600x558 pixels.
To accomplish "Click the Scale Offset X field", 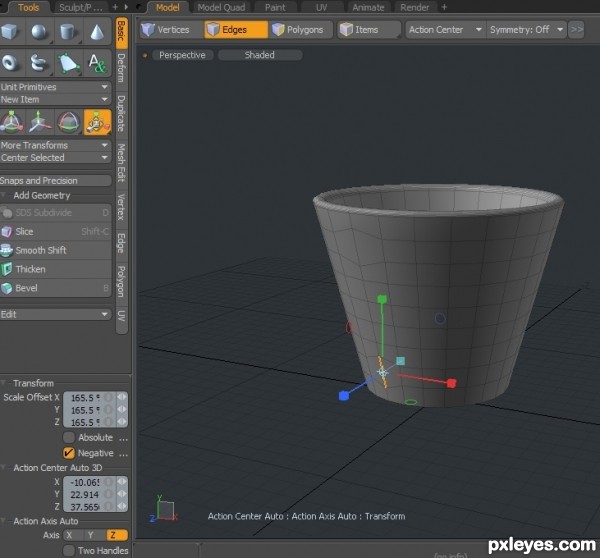I will pos(90,398).
